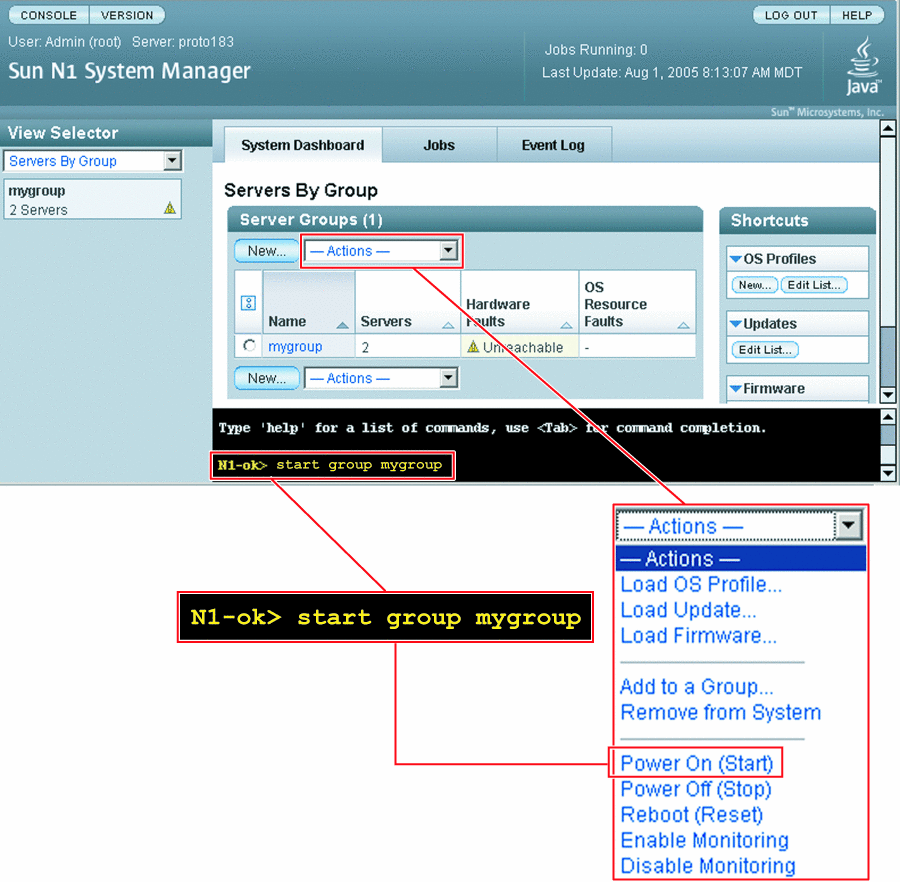The image size is (900, 882).
Task: Click Edit List... under OS Profiles
Action: click(813, 285)
